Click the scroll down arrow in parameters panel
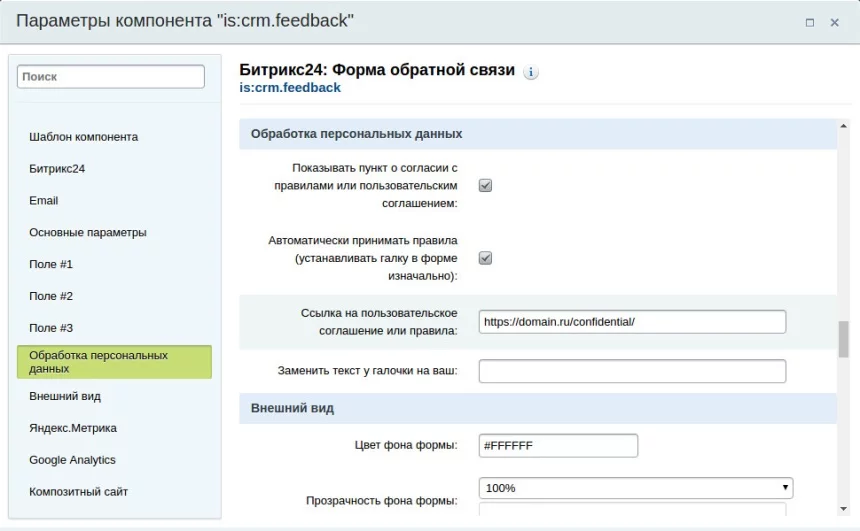 pyautogui.click(x=844, y=509)
